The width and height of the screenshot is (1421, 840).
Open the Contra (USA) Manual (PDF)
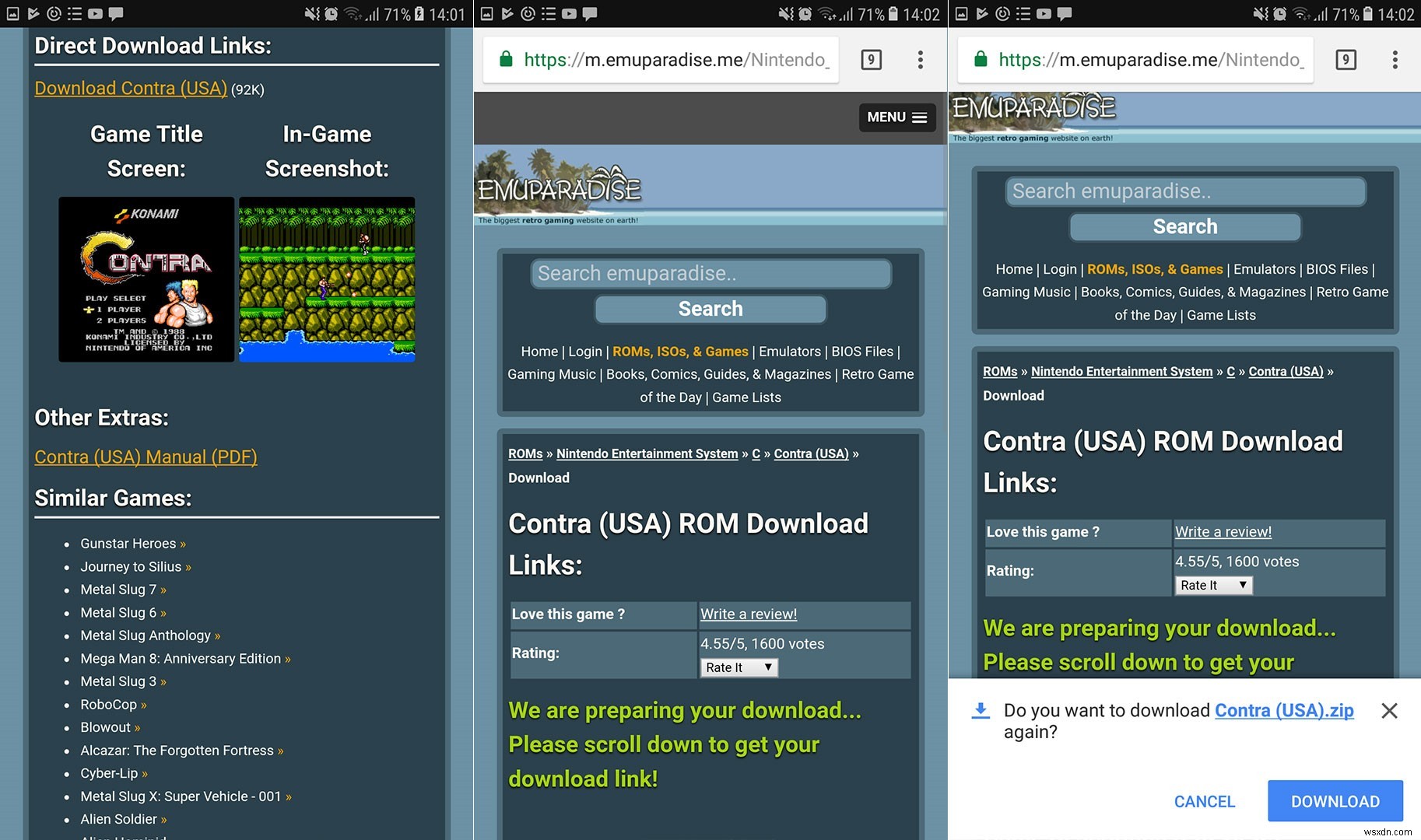(146, 457)
